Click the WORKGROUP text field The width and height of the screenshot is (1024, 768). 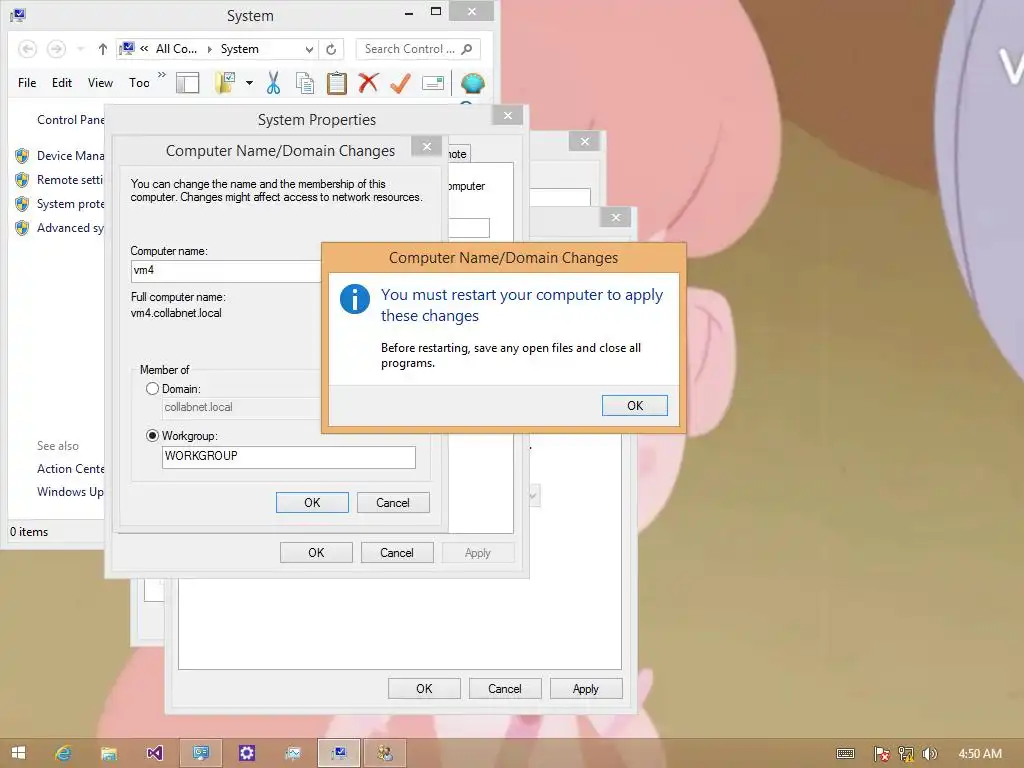pos(288,456)
